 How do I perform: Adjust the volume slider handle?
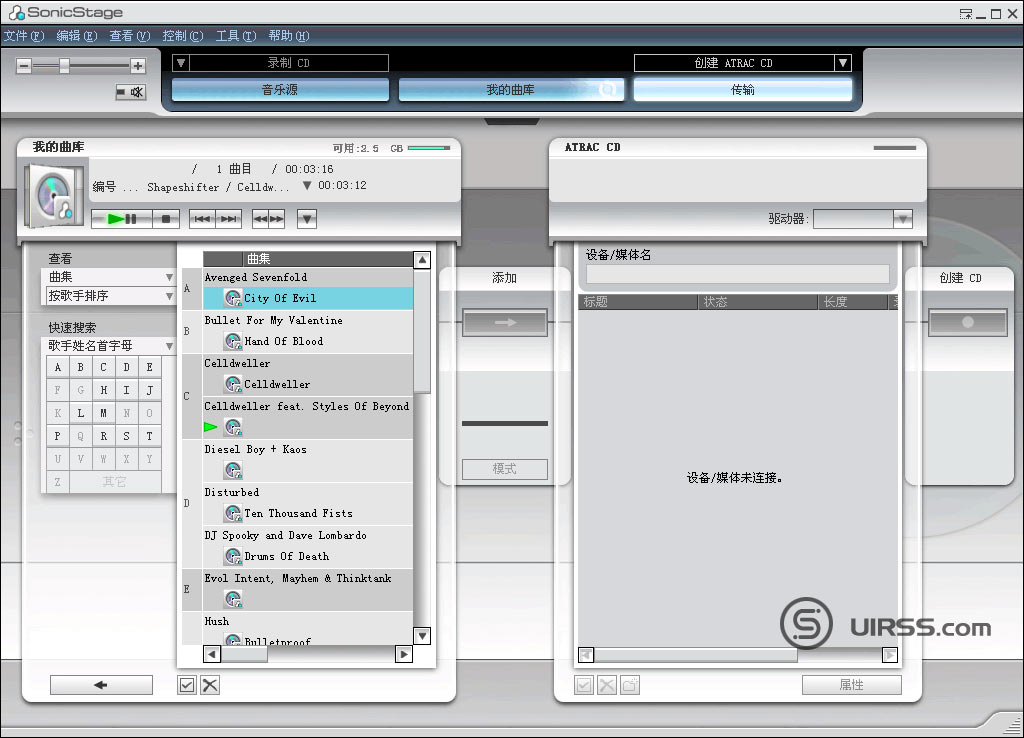[64, 65]
